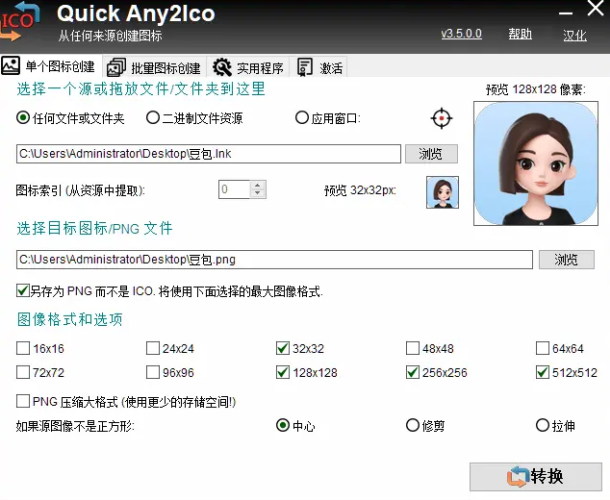Select the 二进制文件资源 radio option
The width and height of the screenshot is (610, 500).
(x=153, y=118)
